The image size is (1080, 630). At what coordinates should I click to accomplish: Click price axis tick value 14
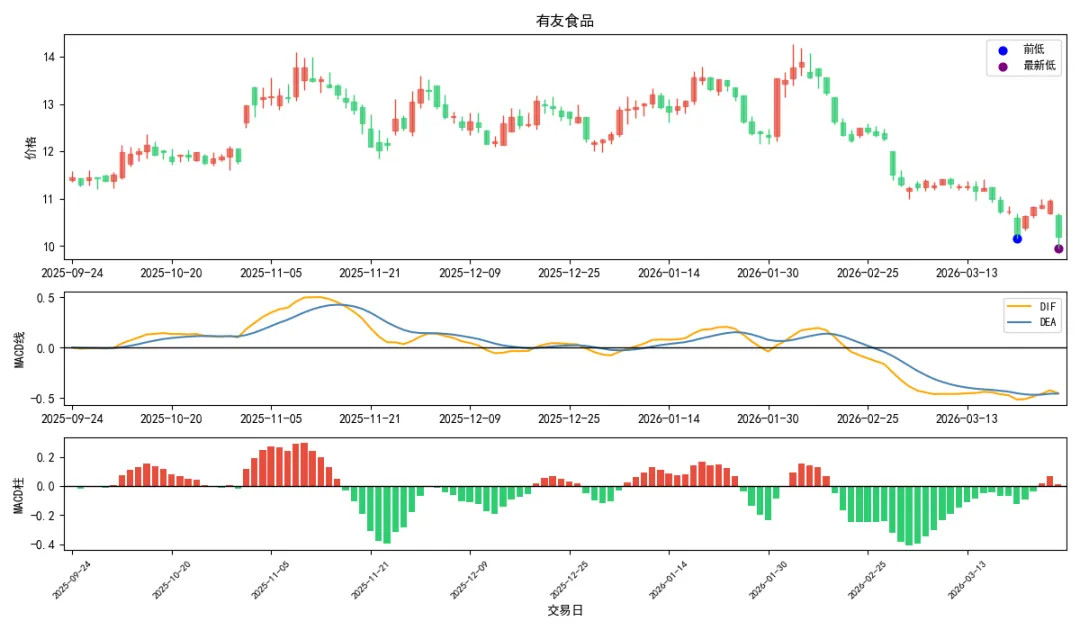pos(49,57)
